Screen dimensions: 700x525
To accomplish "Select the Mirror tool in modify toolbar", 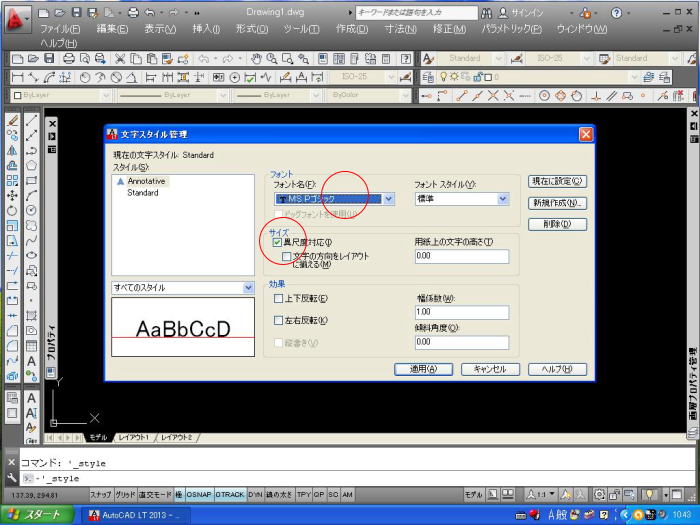I will [x=12, y=150].
